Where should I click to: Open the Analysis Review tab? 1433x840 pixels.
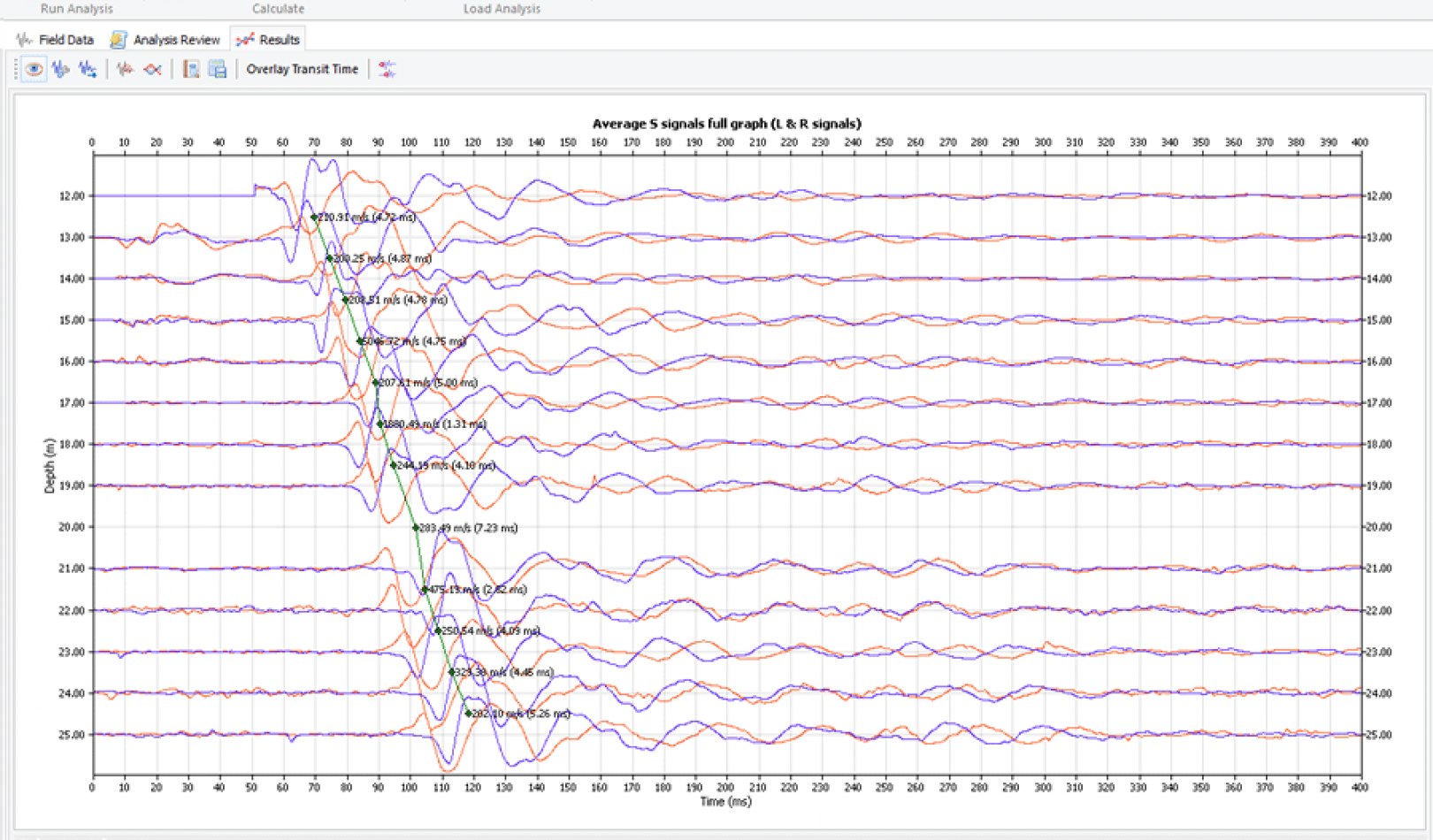click(x=165, y=40)
